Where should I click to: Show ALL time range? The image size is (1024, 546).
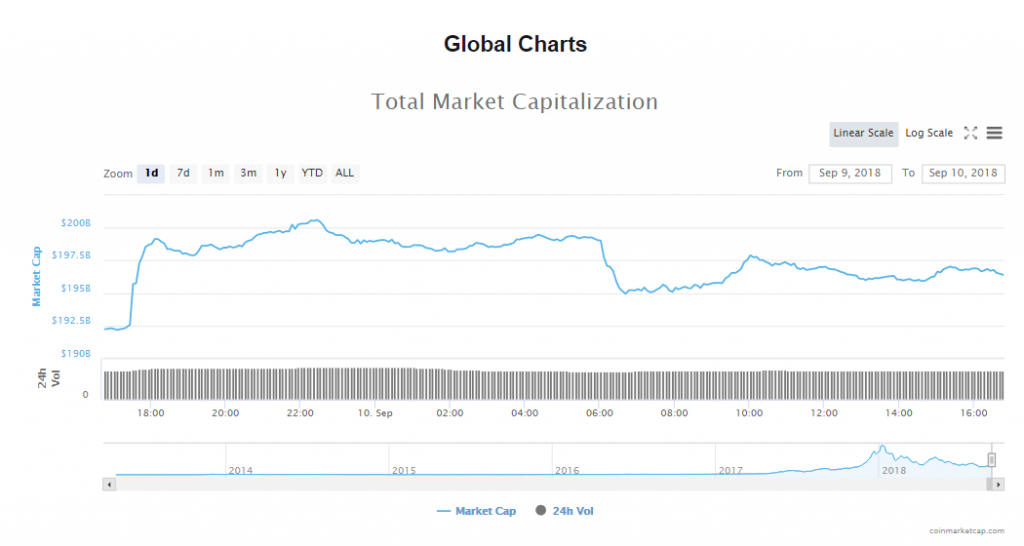click(345, 173)
